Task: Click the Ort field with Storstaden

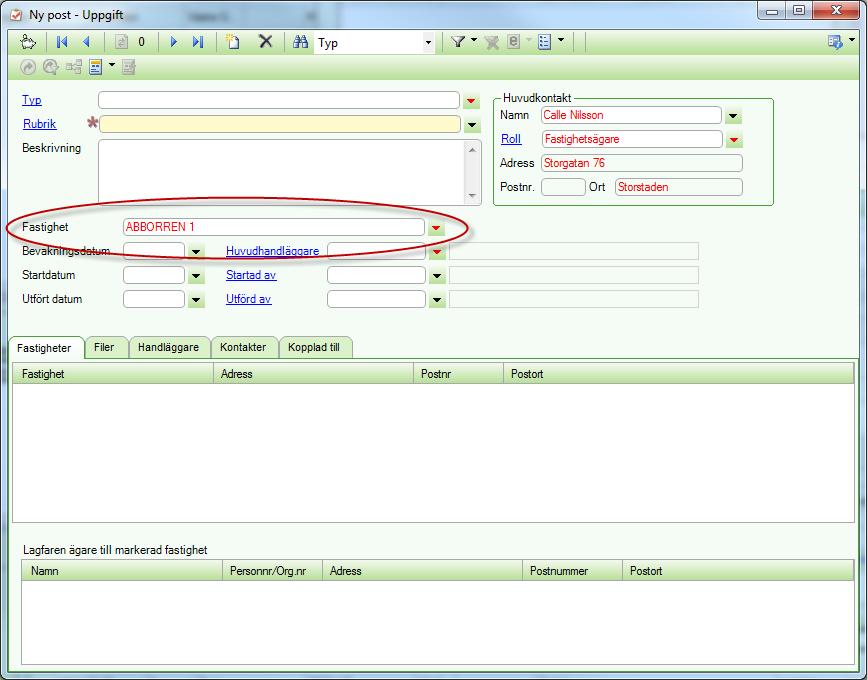Action: [678, 187]
